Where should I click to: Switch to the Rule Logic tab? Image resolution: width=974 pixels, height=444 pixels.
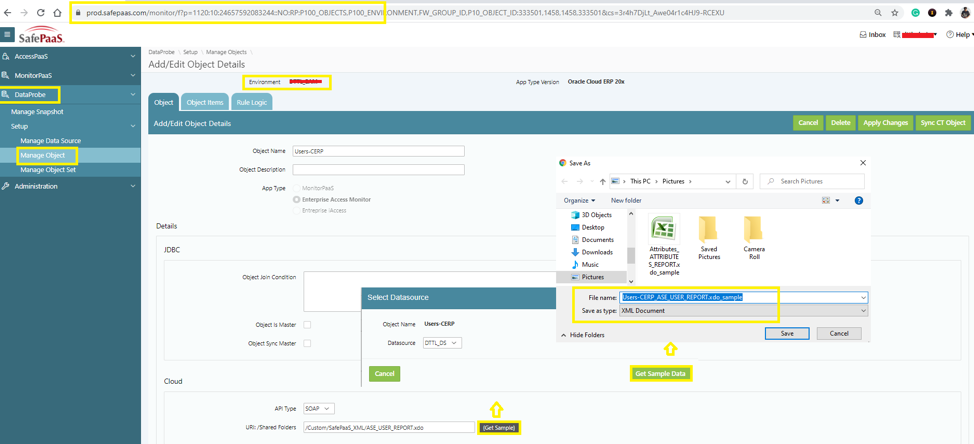point(251,102)
